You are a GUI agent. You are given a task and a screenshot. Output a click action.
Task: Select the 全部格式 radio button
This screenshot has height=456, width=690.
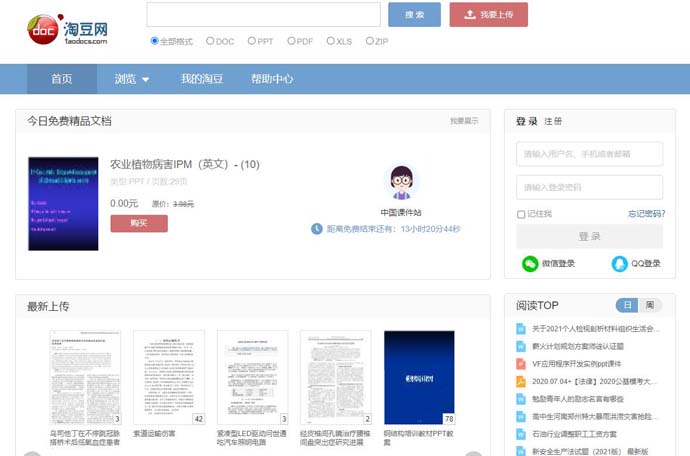154,41
